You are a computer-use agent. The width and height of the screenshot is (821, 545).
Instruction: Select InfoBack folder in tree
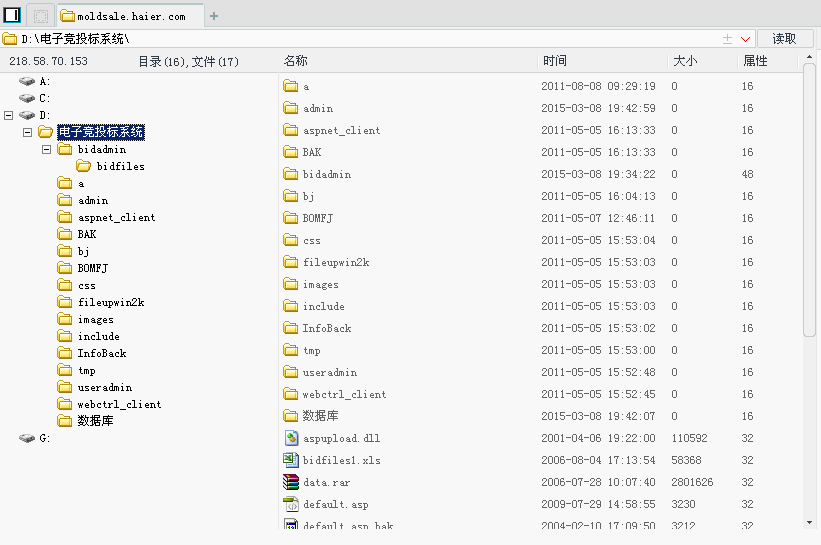click(102, 353)
